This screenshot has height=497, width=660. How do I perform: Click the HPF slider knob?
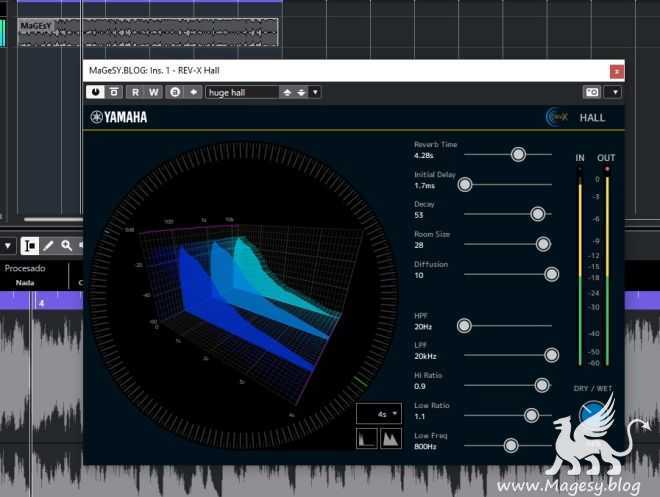pyautogui.click(x=464, y=325)
